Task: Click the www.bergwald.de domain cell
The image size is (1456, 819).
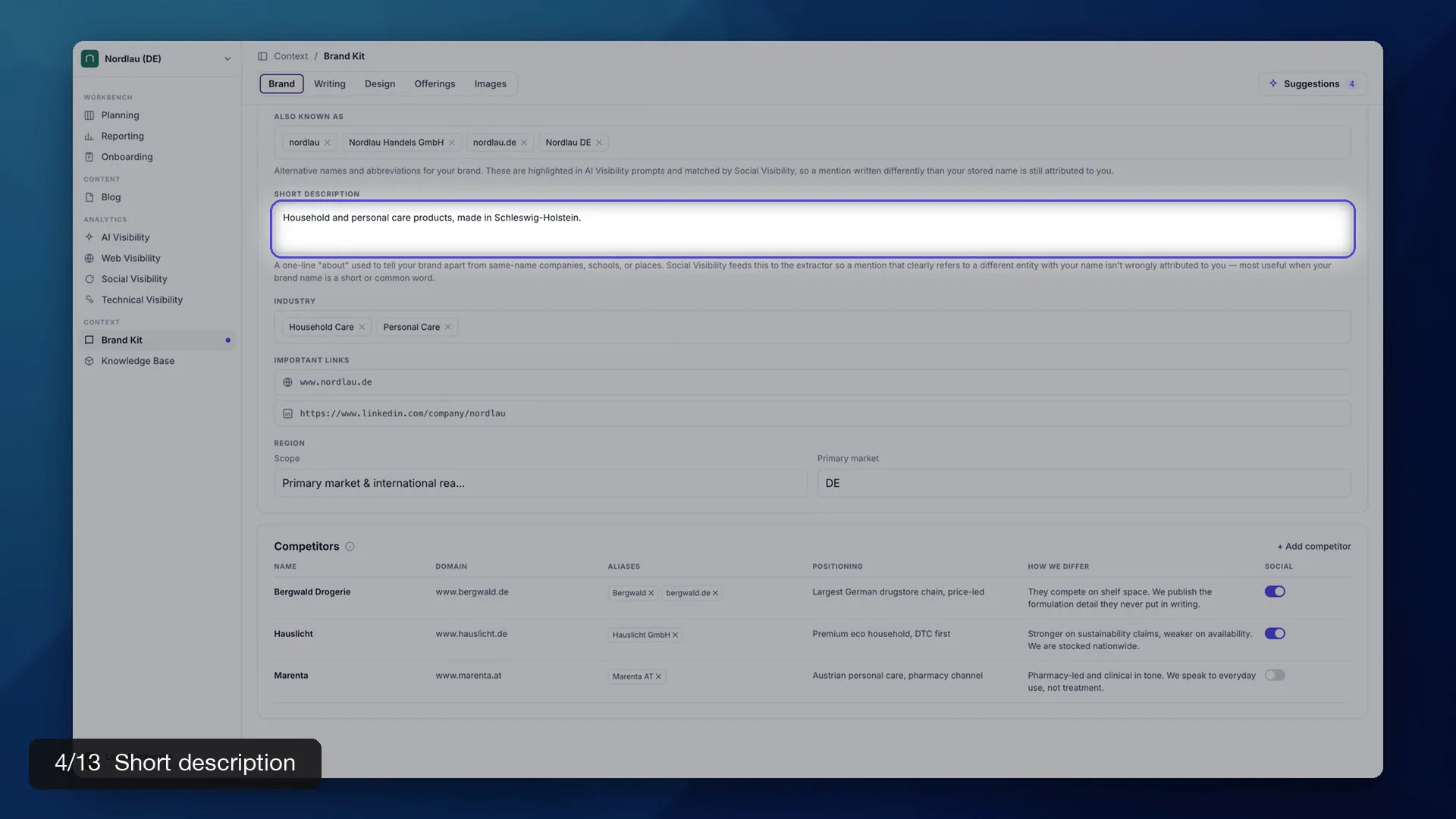Action: click(472, 592)
